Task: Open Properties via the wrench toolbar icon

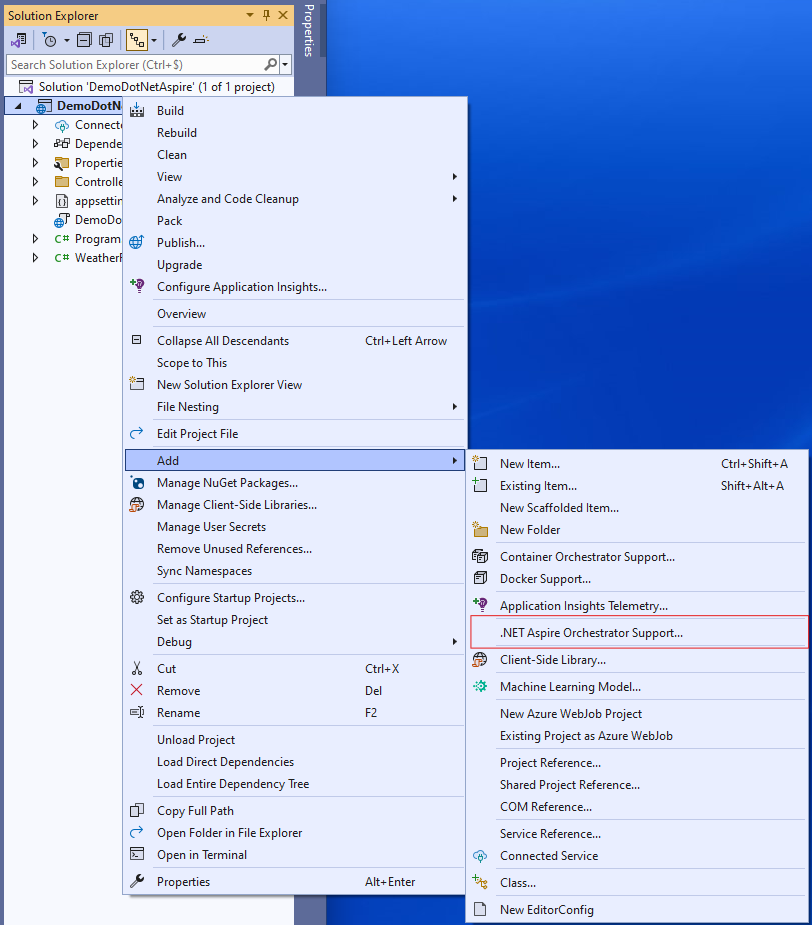Action: click(179, 40)
